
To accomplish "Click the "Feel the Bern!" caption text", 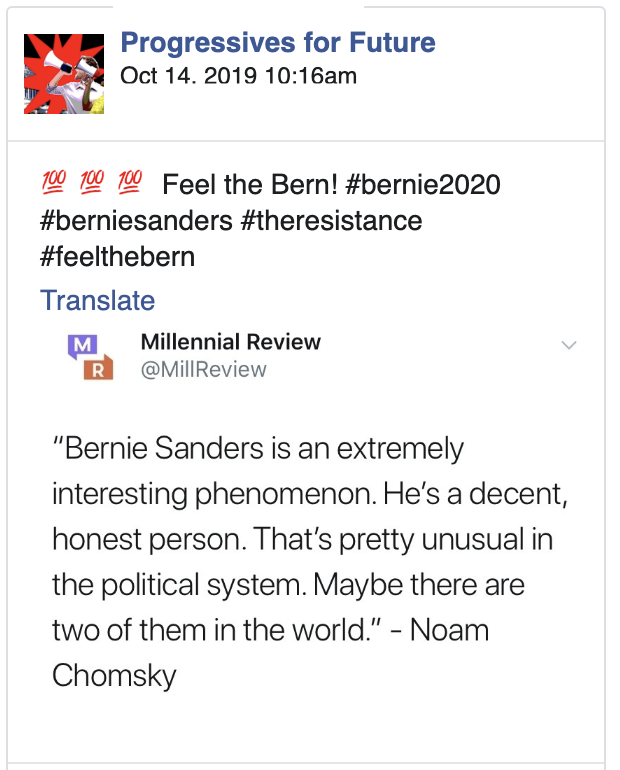I will [249, 185].
